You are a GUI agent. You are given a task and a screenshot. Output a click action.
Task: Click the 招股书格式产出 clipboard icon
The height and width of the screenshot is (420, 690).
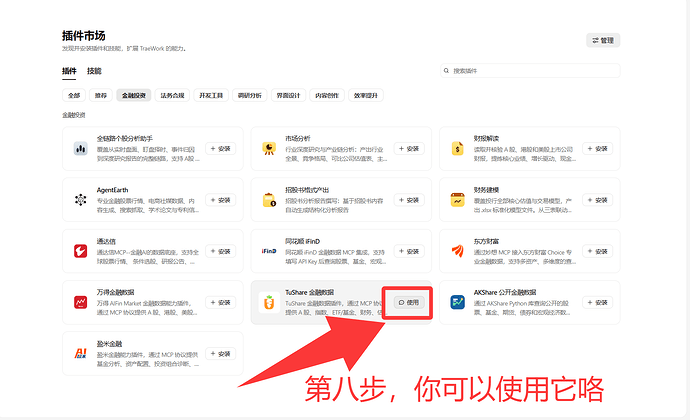[x=269, y=200]
